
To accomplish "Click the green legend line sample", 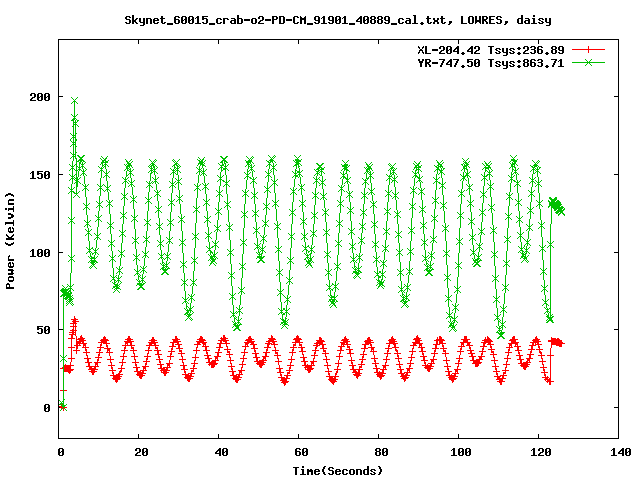I will coord(588,62).
